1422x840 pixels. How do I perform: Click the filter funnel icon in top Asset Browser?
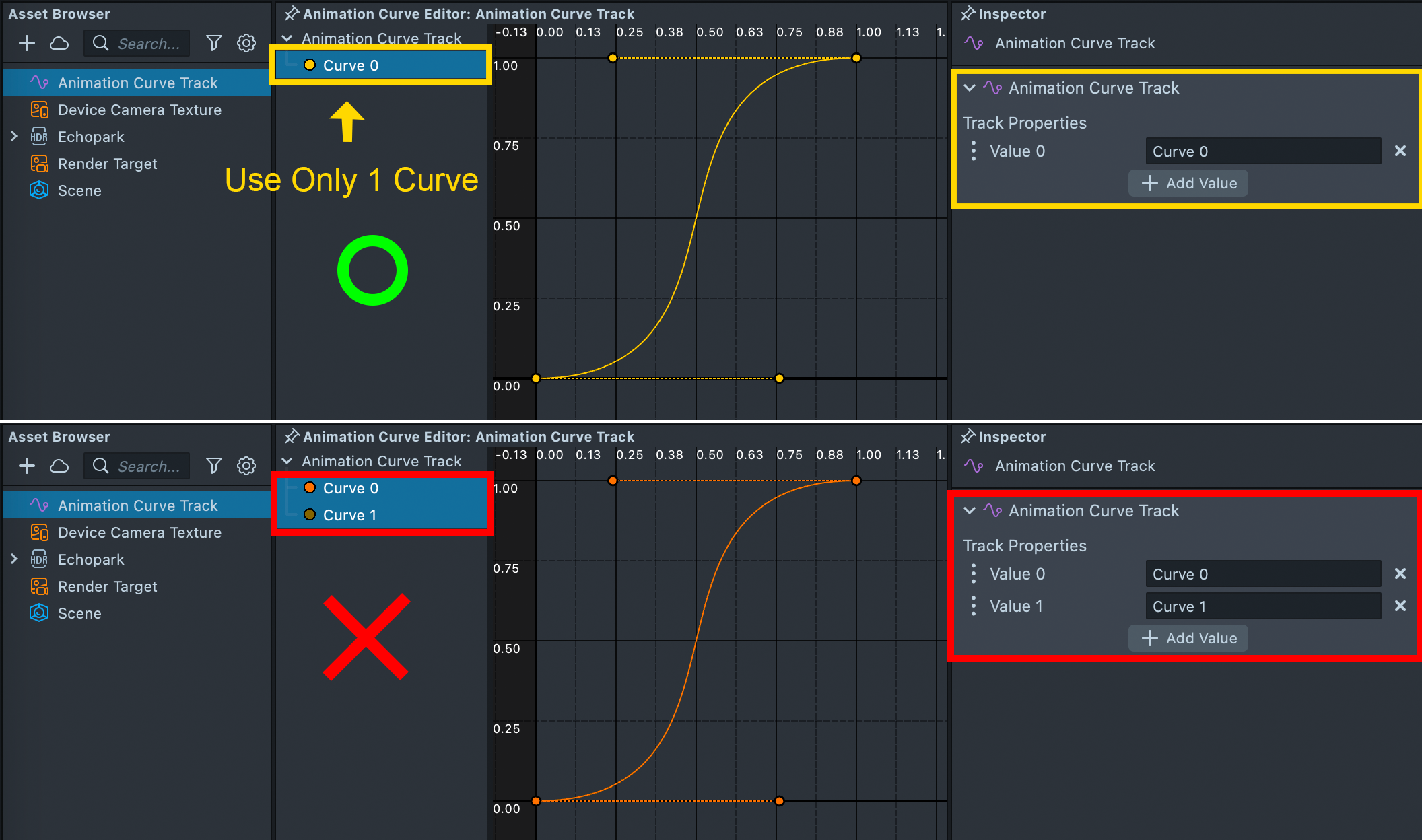(x=213, y=44)
